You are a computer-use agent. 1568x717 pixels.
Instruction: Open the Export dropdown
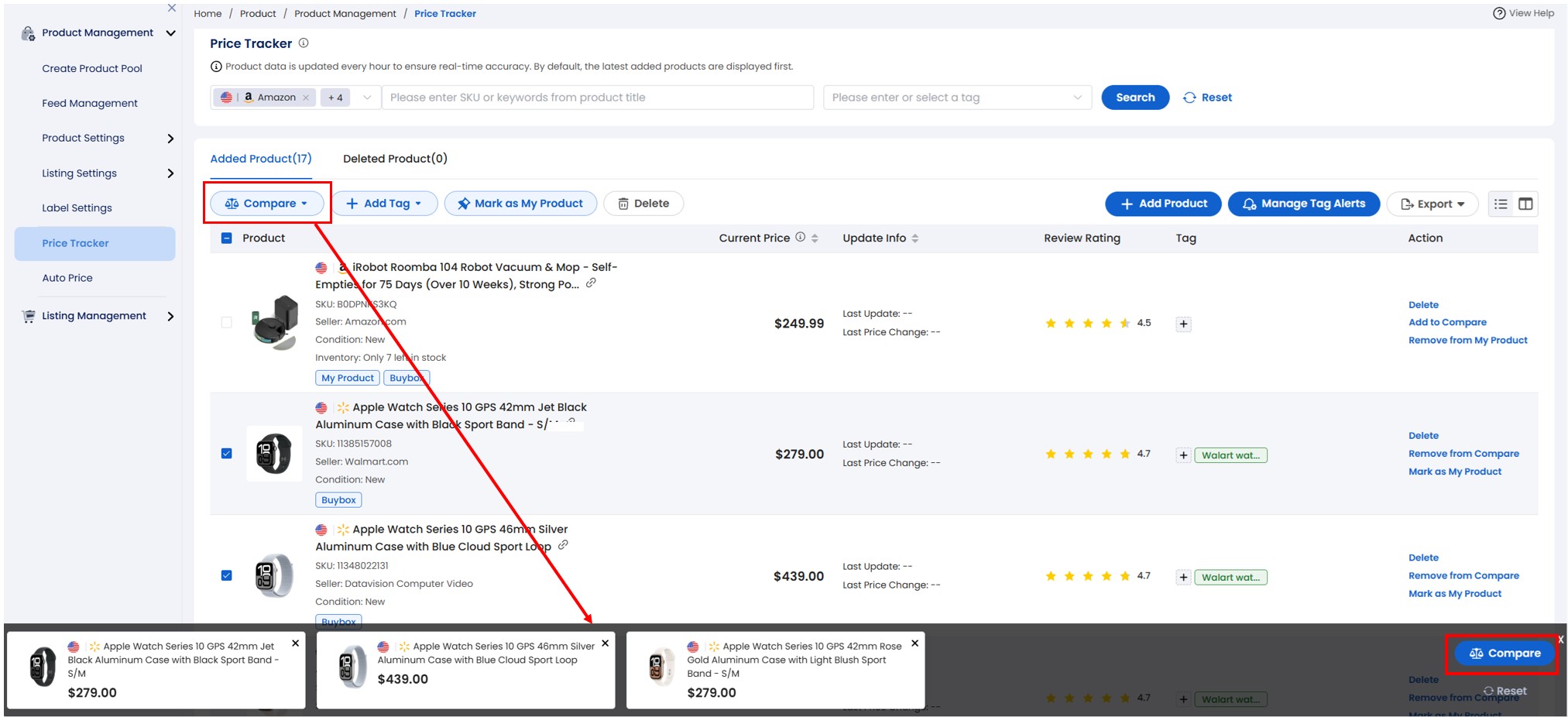[x=1432, y=204]
